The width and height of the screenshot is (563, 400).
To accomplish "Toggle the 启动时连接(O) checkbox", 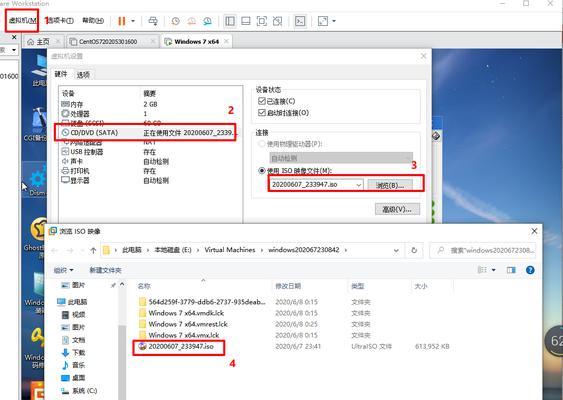I will pyautogui.click(x=262, y=113).
